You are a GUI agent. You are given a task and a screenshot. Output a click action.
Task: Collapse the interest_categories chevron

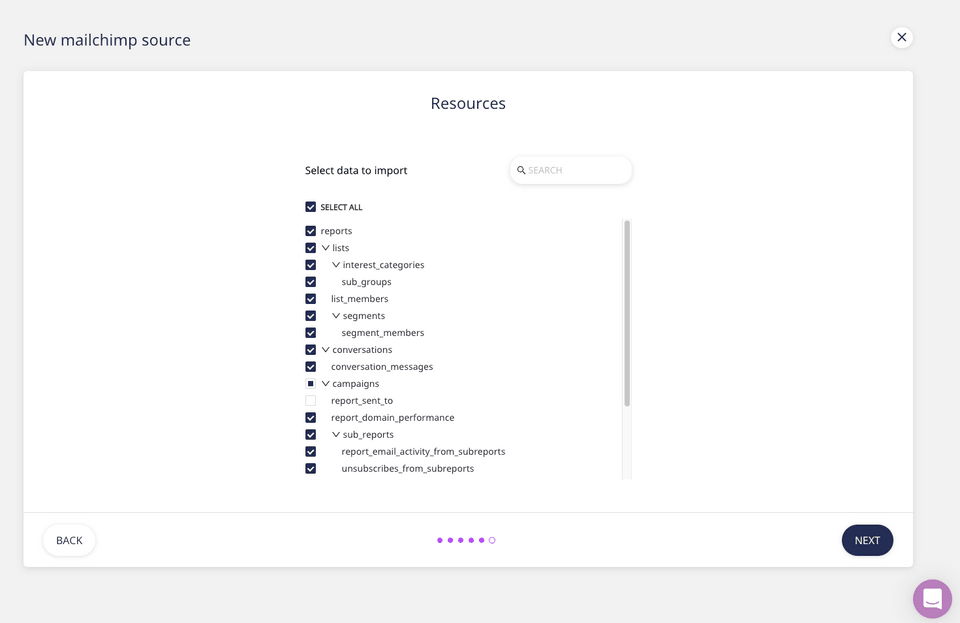[336, 265]
